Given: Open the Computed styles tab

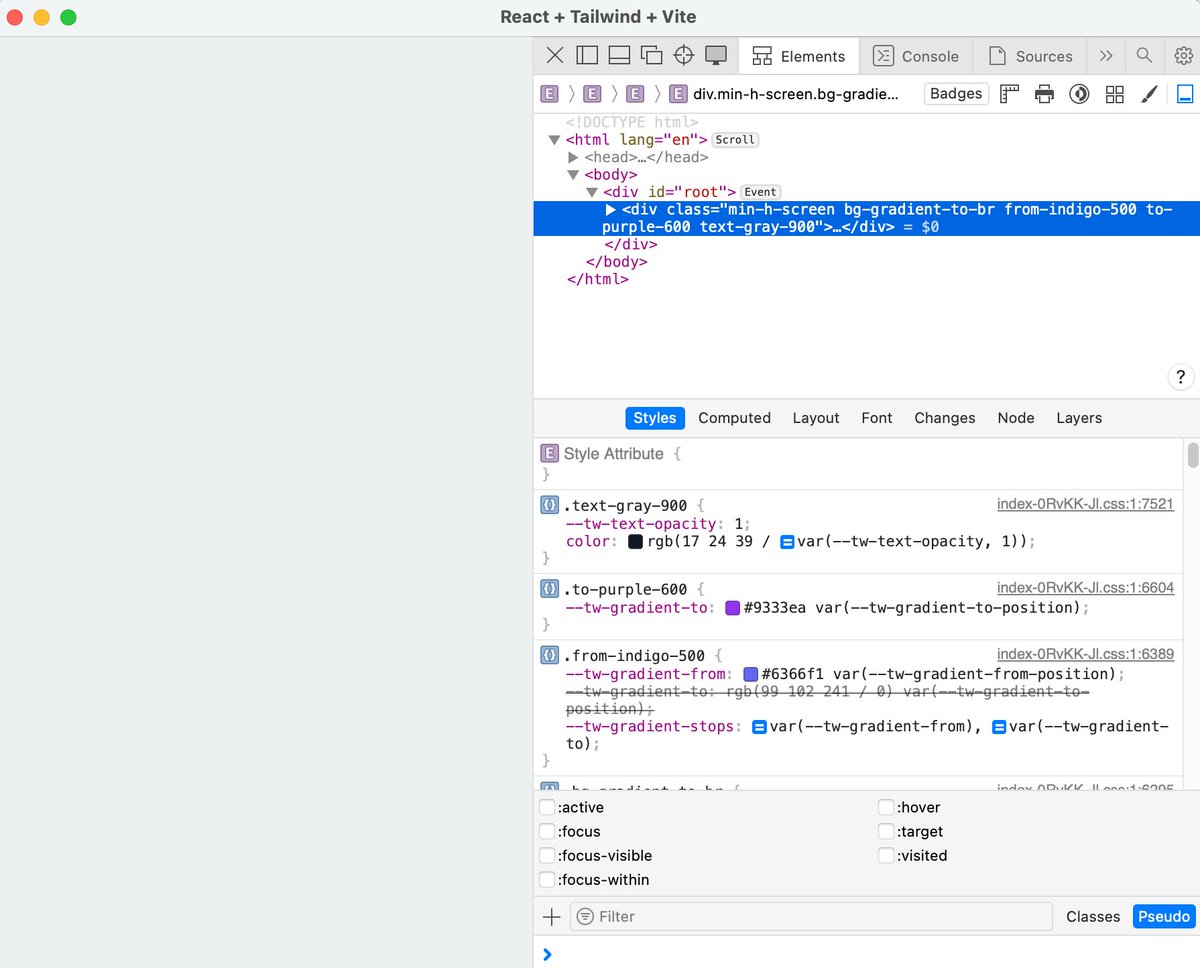Looking at the screenshot, I should coord(734,418).
